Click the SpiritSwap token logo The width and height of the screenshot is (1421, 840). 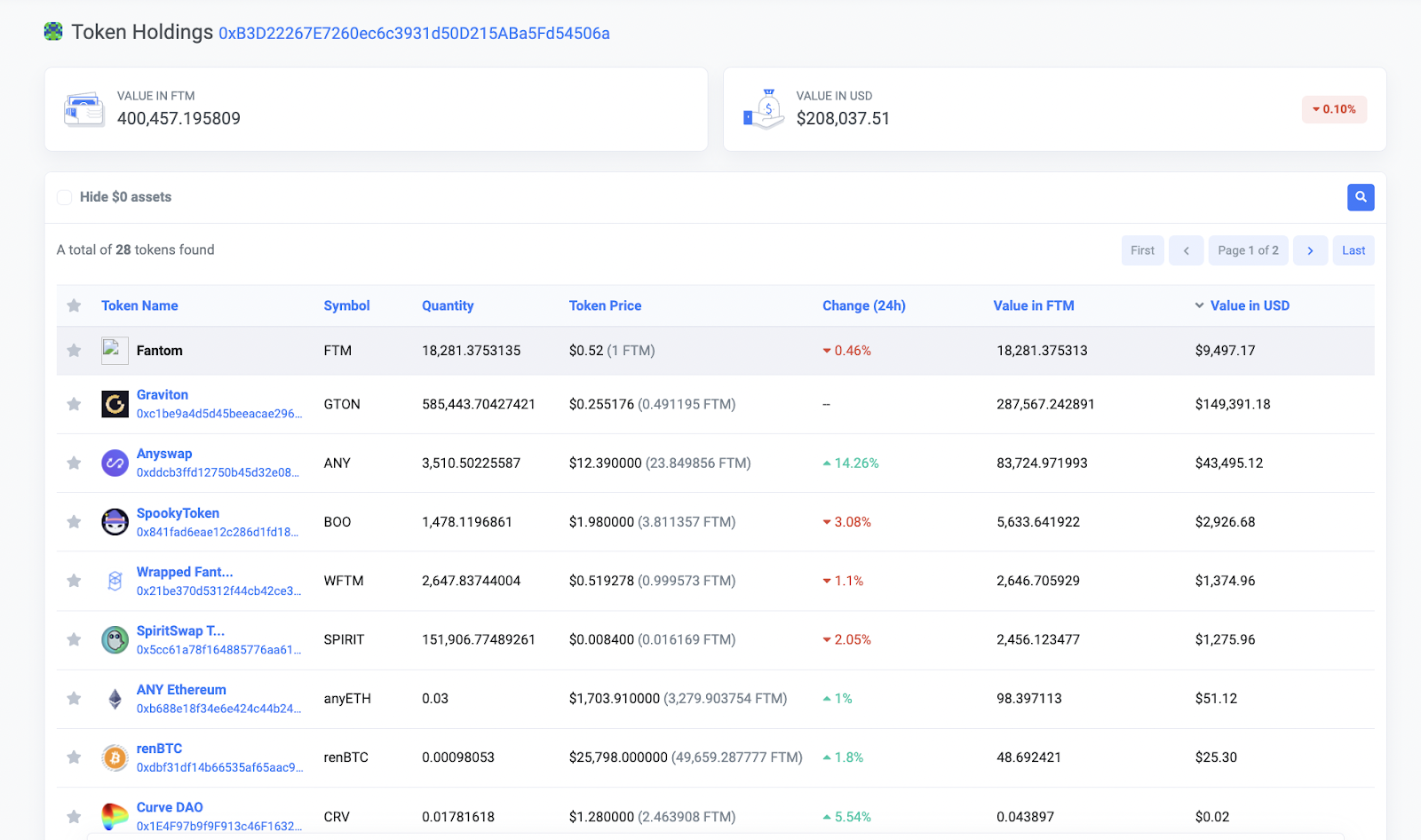tap(115, 639)
